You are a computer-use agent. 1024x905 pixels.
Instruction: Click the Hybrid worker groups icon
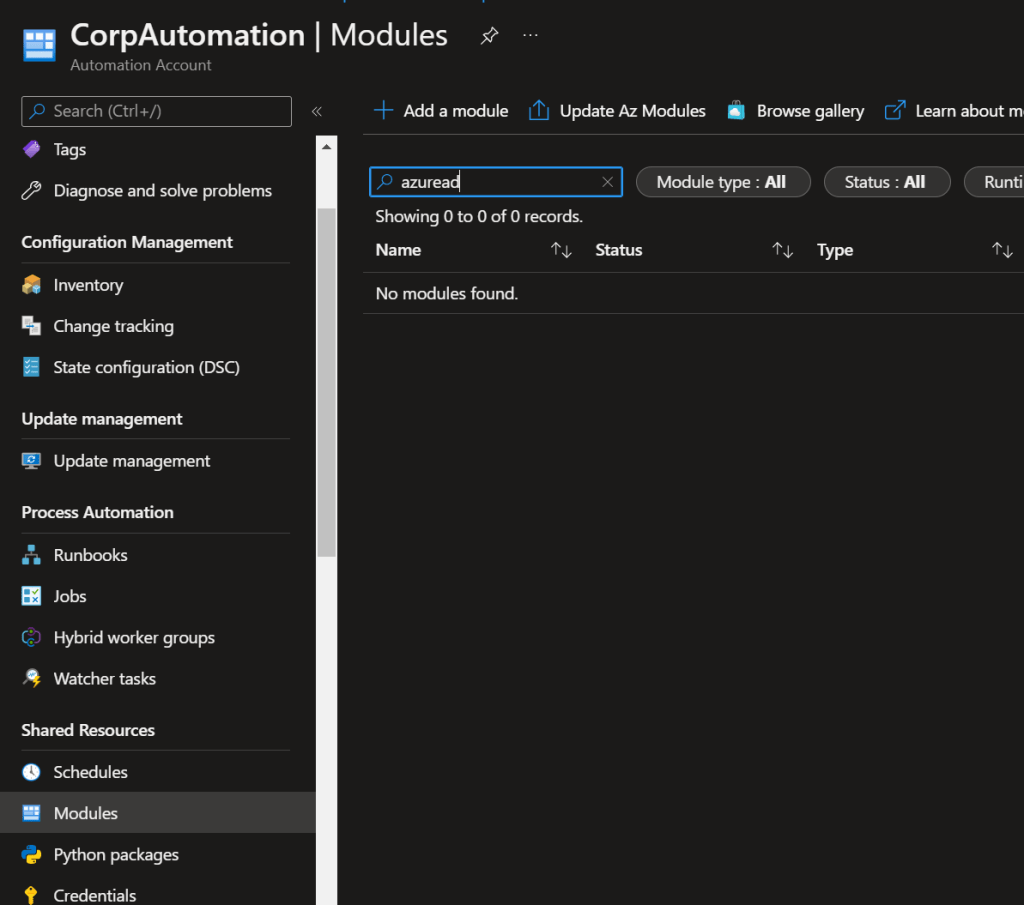pos(32,637)
